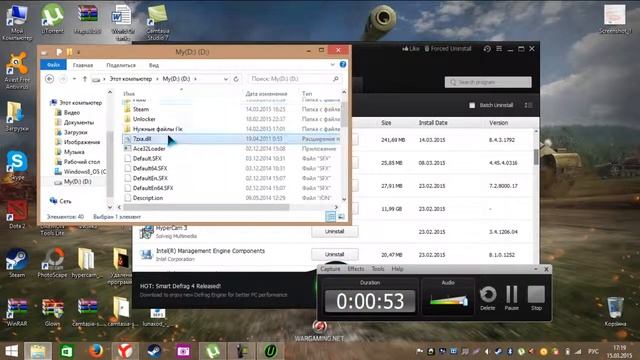Click the Explorer search magnifier icon
640x360 pixels.
[x=336, y=79]
